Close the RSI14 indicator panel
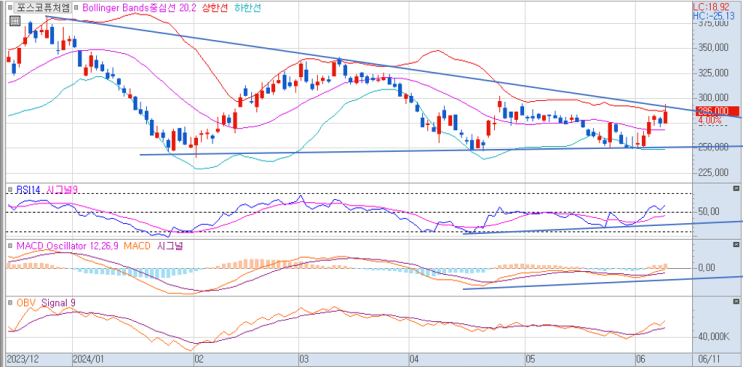Screen dimensions: 743x367 735,189
